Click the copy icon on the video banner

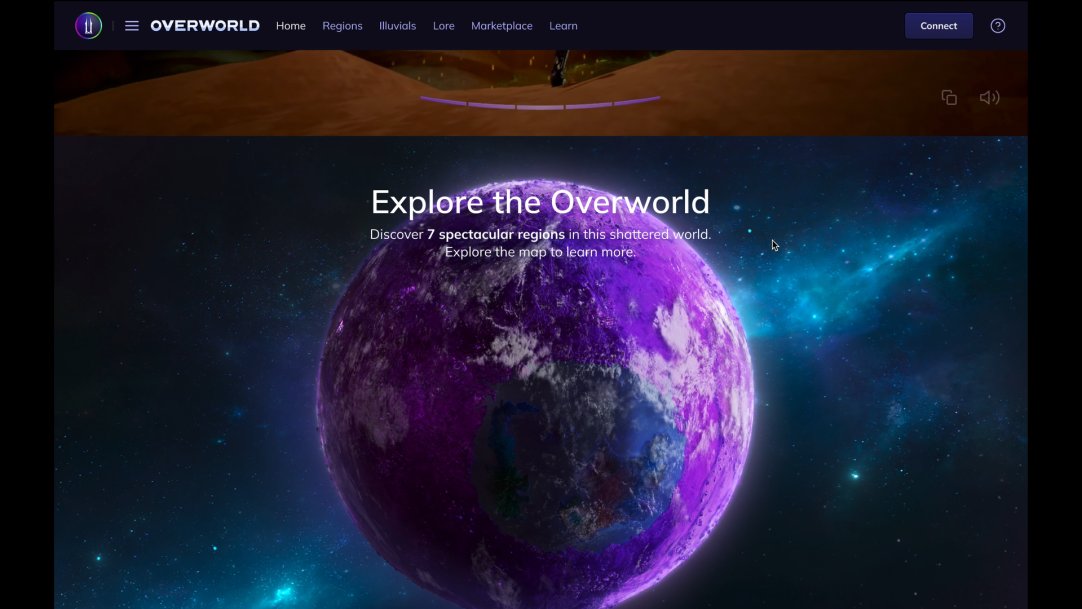click(950, 97)
